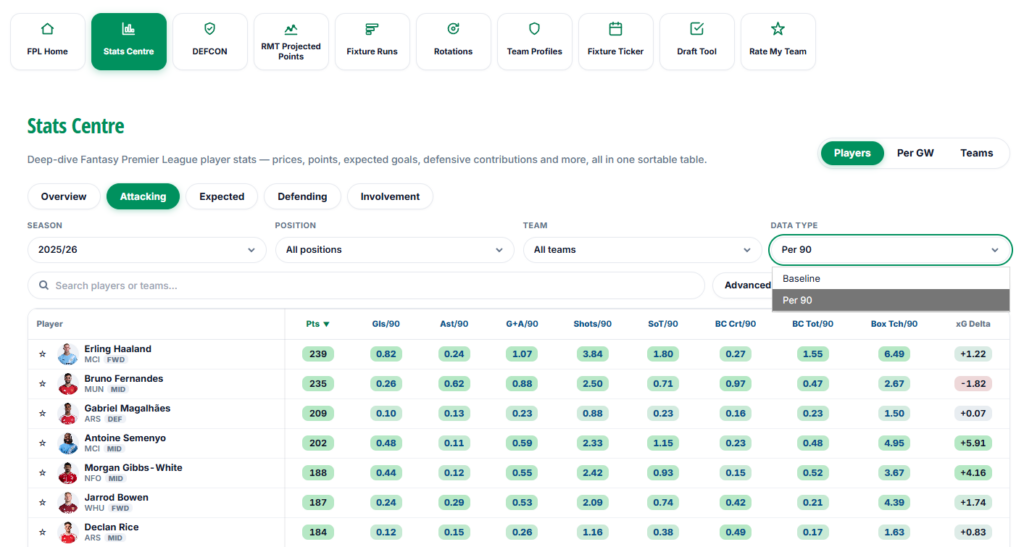Star Antoine Semenyo as a favourite
The height and width of the screenshot is (547, 1024).
point(42,443)
